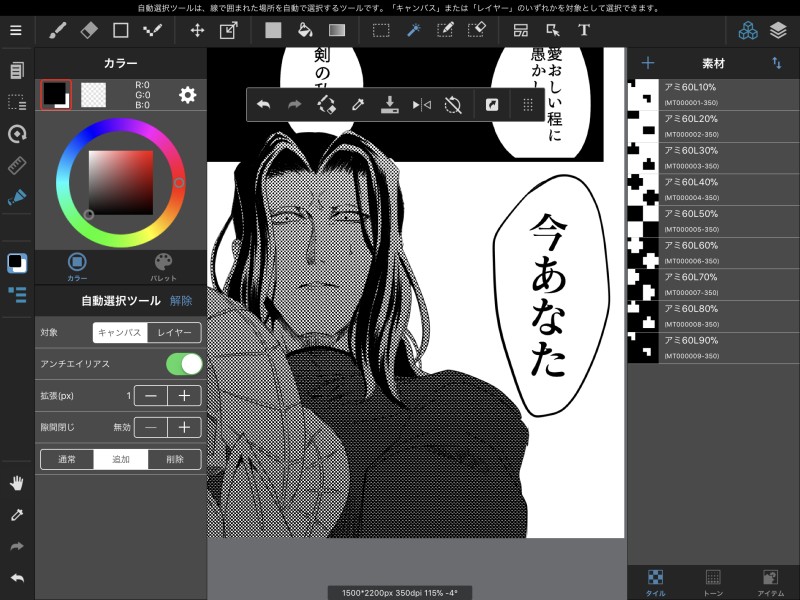The width and height of the screenshot is (800, 600).
Task: Click the flip horizontal icon in the floating toolbar
Action: coord(421,105)
